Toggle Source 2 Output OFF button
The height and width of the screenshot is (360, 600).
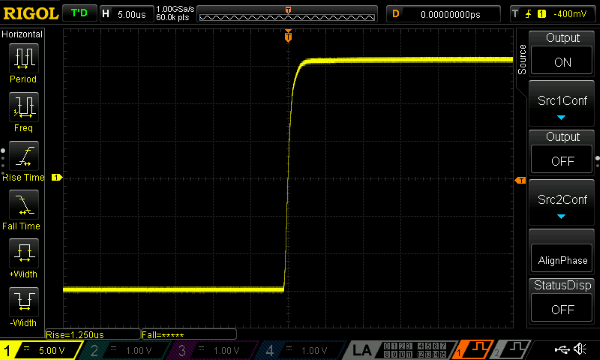coord(562,160)
